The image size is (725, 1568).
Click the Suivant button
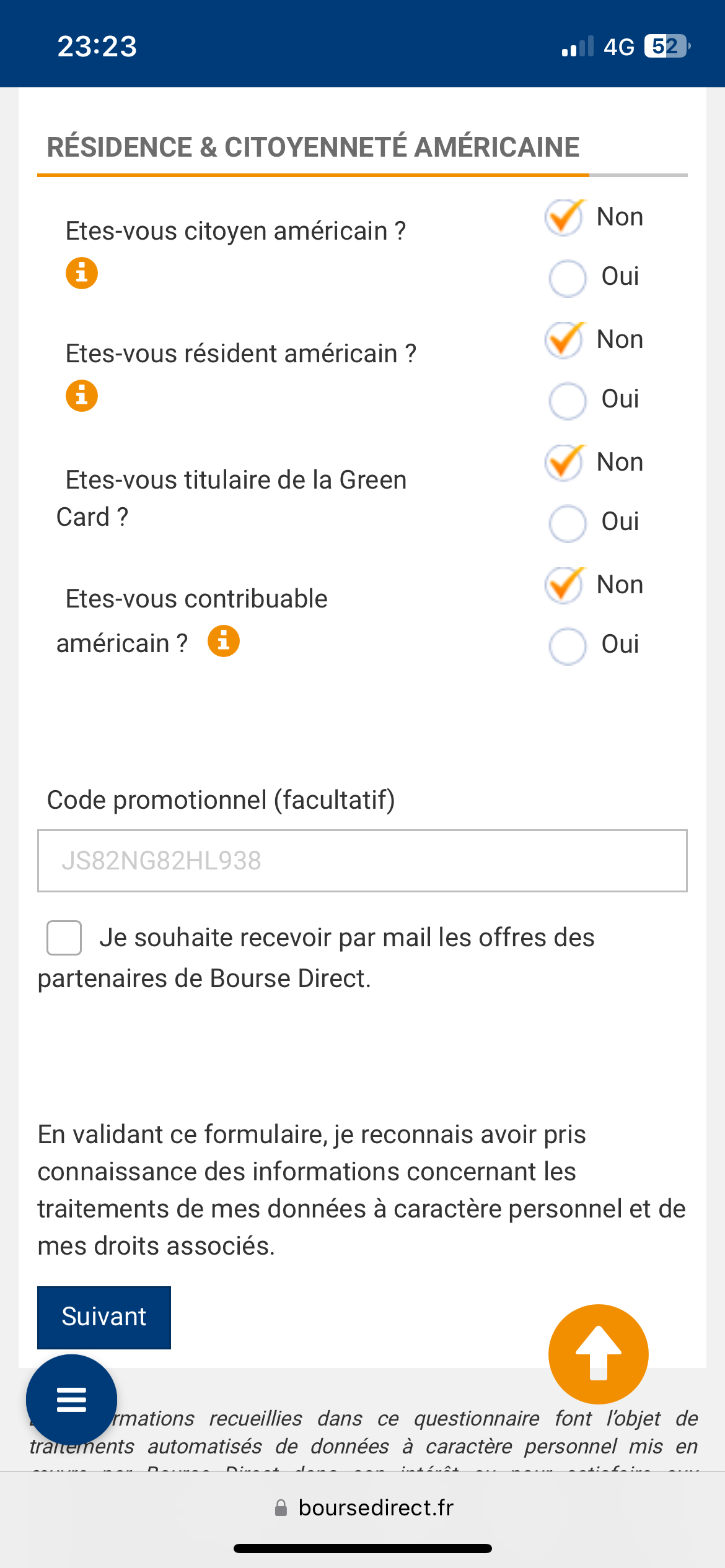(x=104, y=1317)
